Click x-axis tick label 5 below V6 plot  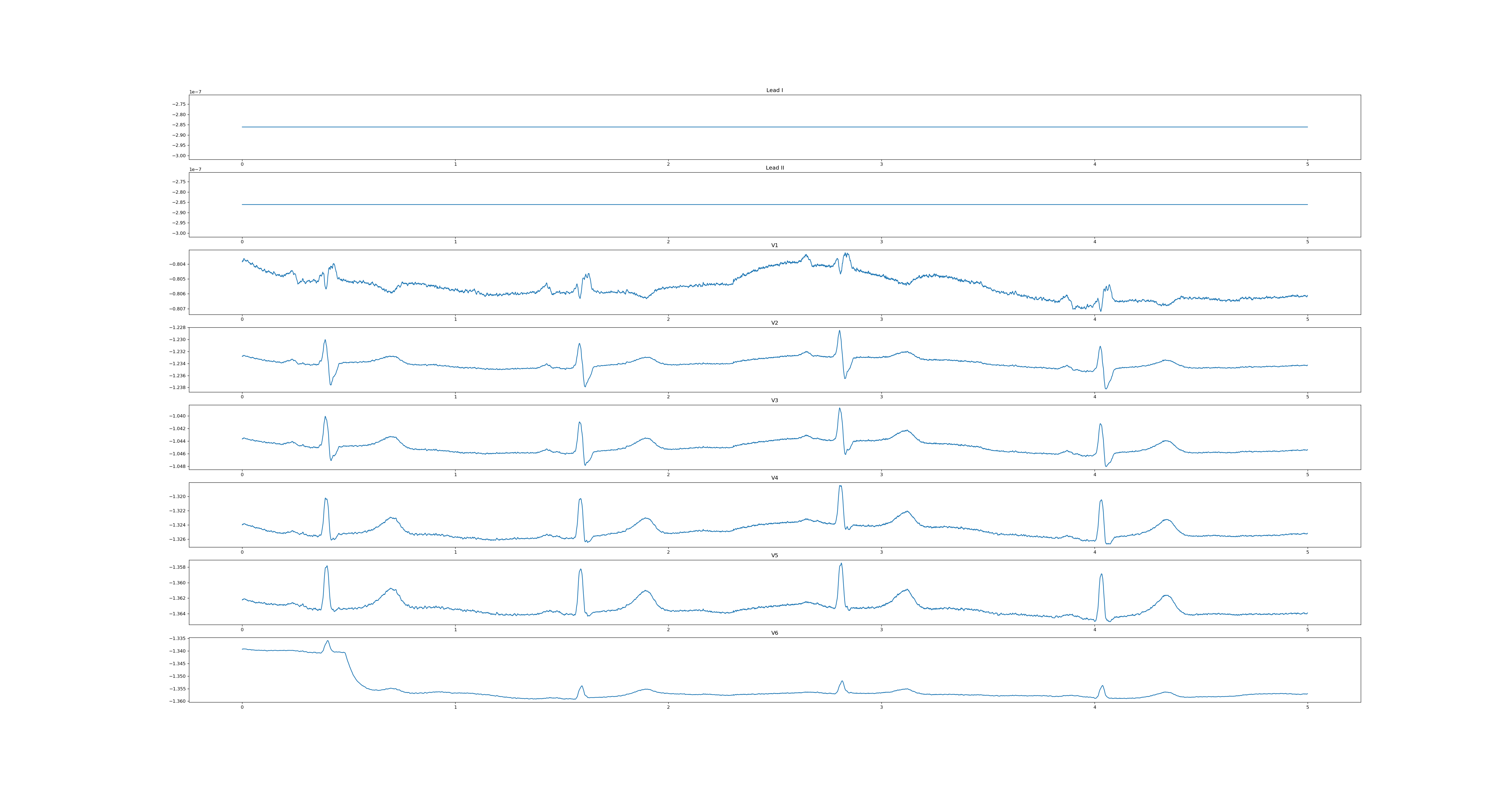coord(1307,707)
